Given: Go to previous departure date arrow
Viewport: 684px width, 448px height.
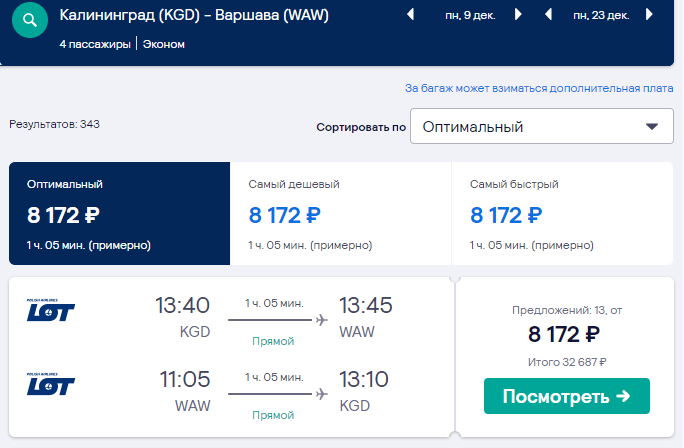Looking at the screenshot, I should click(410, 15).
